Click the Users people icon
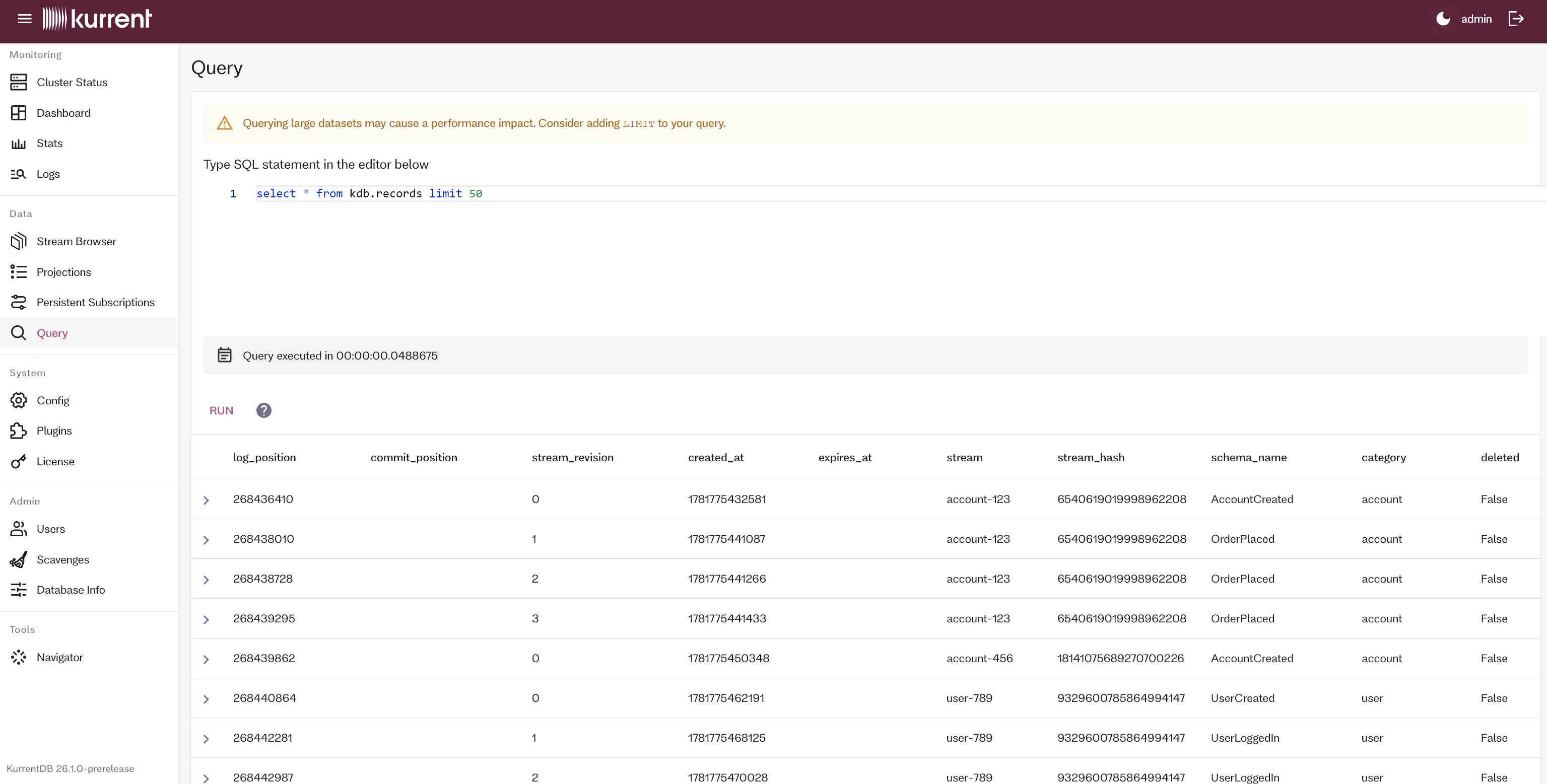This screenshot has height=784, width=1547. (19, 529)
